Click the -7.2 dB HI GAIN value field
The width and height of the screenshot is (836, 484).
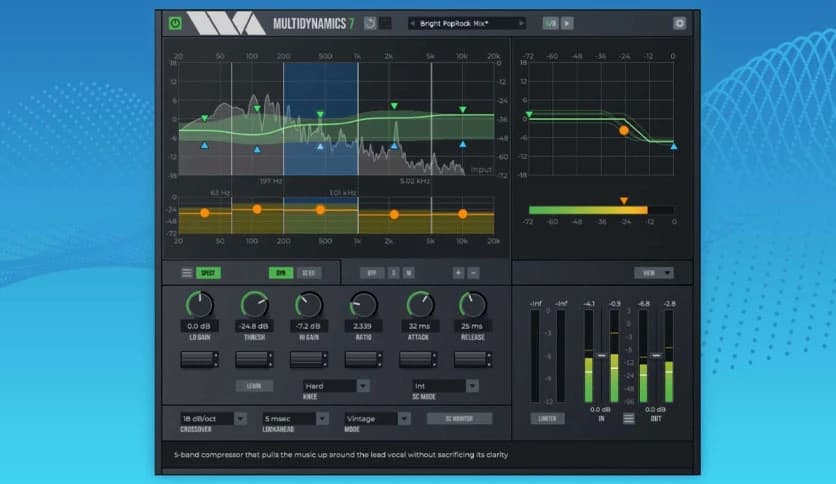click(309, 326)
